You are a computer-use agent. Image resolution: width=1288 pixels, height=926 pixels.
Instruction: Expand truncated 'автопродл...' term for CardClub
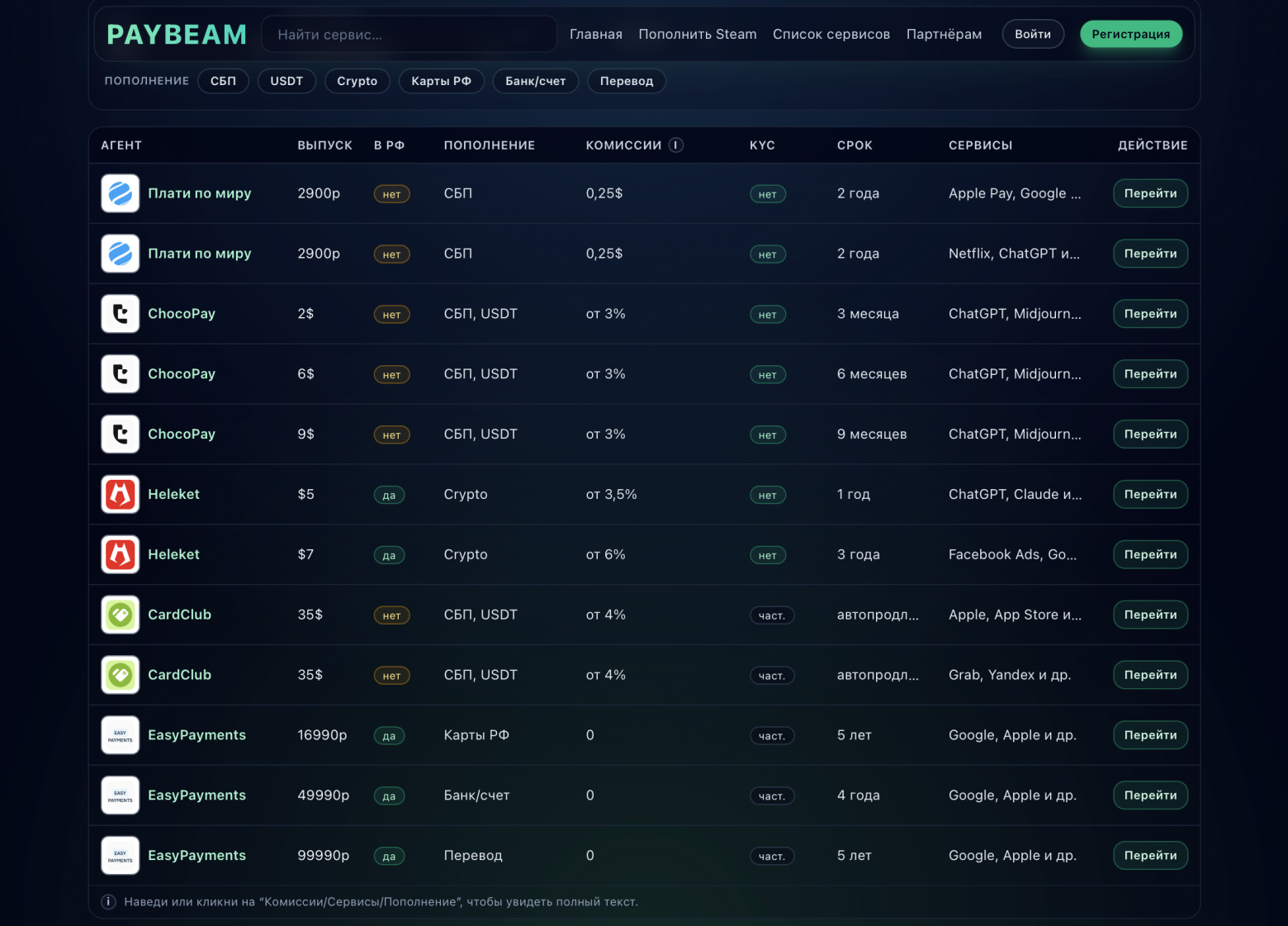[x=879, y=615]
